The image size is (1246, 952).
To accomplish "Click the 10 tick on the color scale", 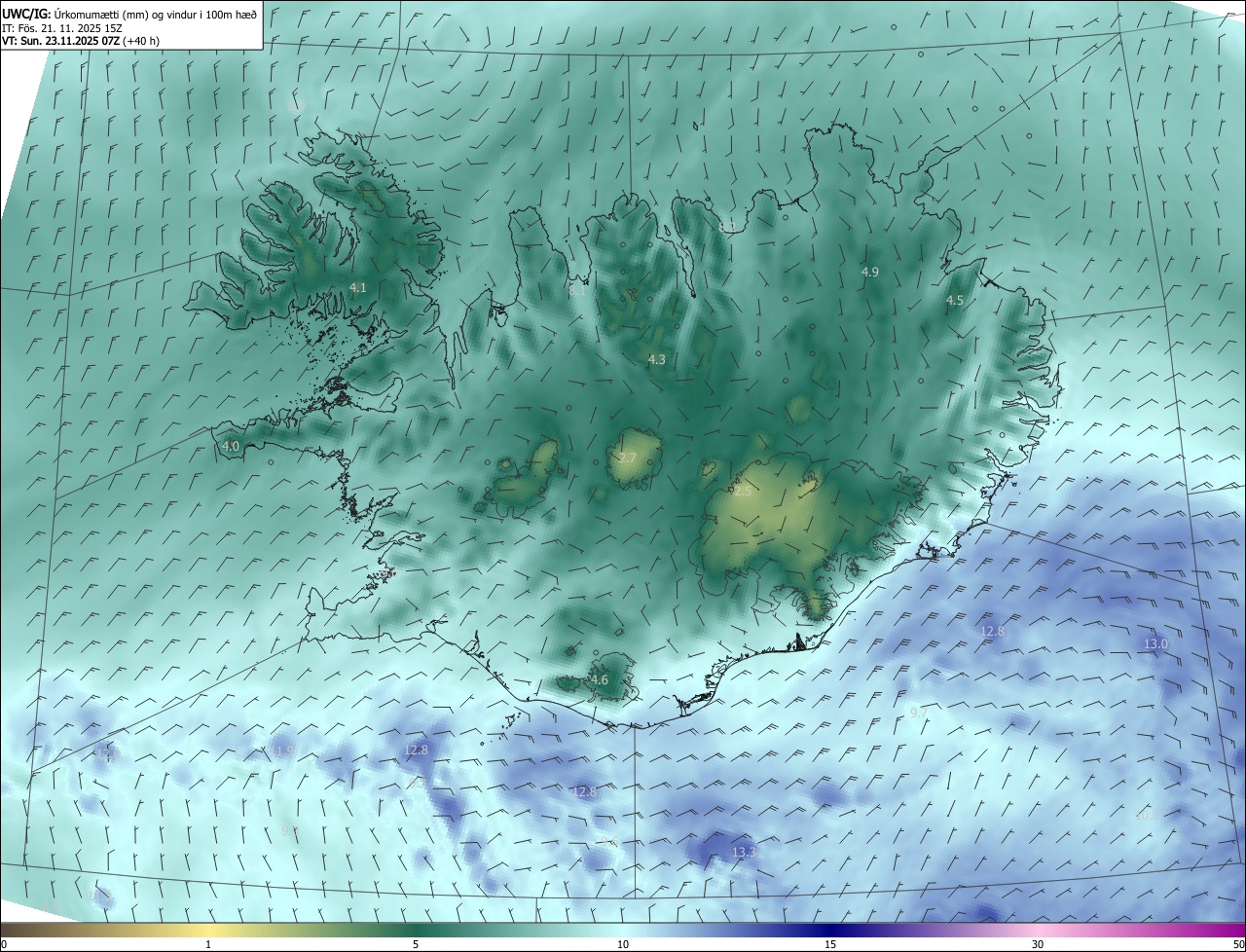I will tap(623, 944).
